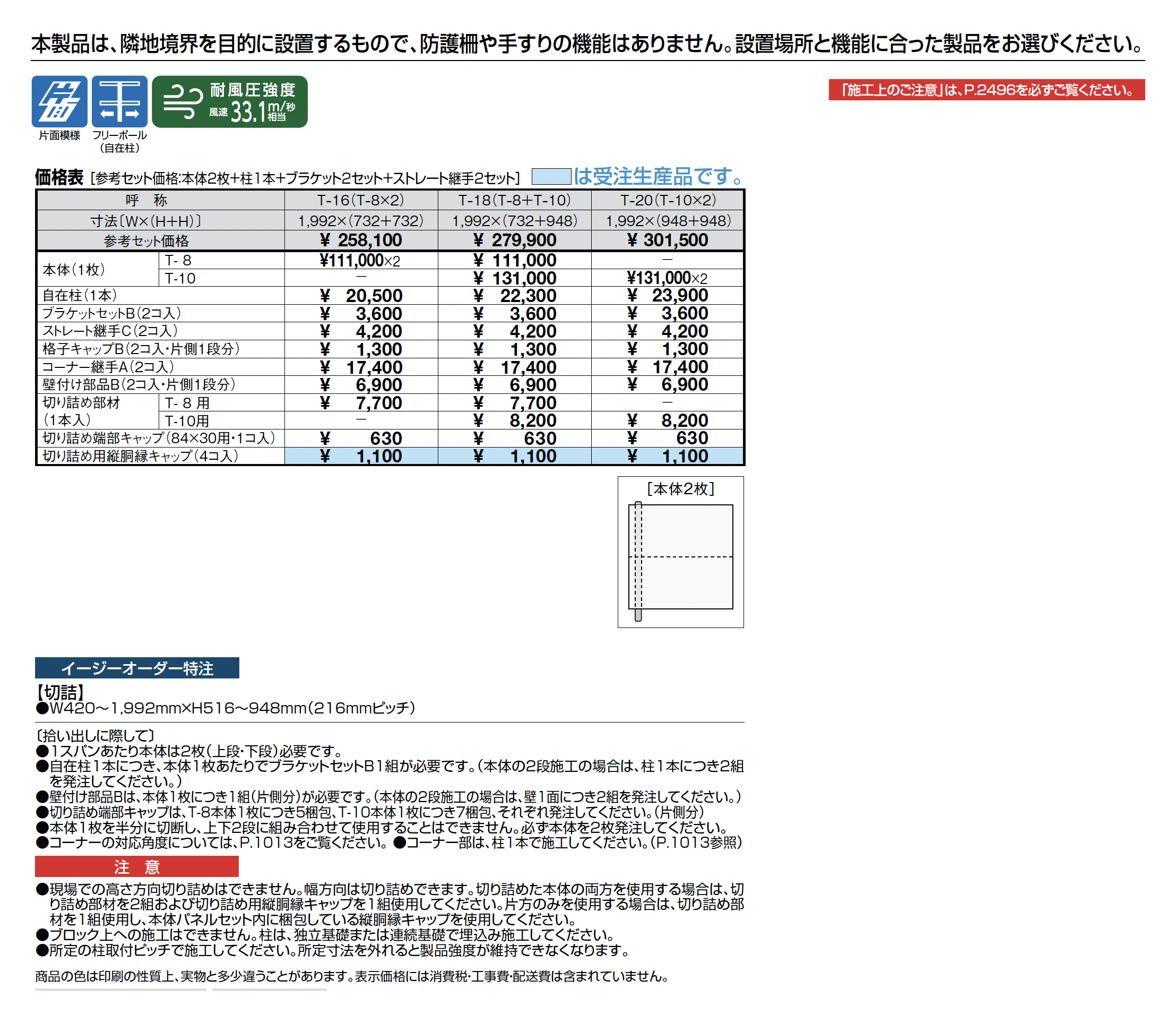
Task: Click the red 注意 header bar
Action: coord(137,866)
